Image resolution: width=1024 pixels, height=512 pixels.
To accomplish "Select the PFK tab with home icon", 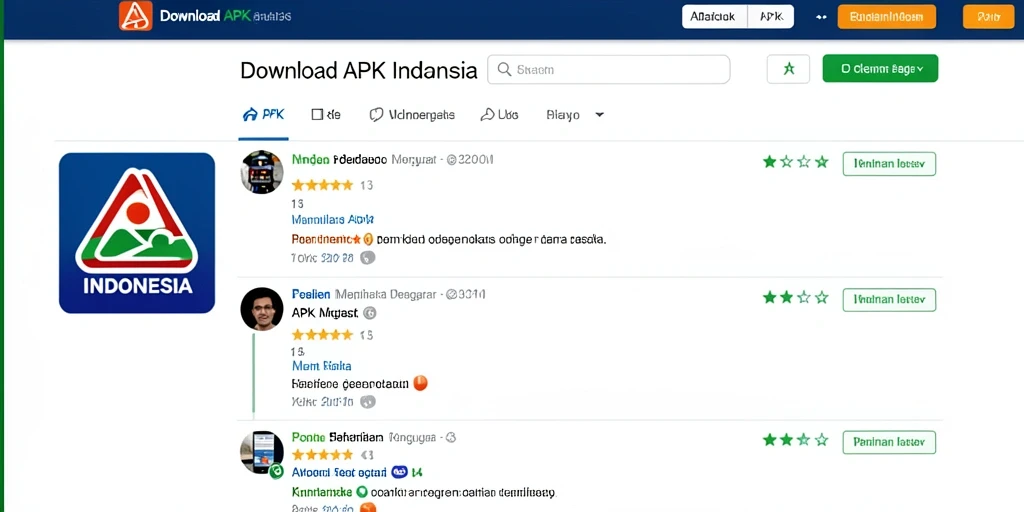I will tap(263, 115).
